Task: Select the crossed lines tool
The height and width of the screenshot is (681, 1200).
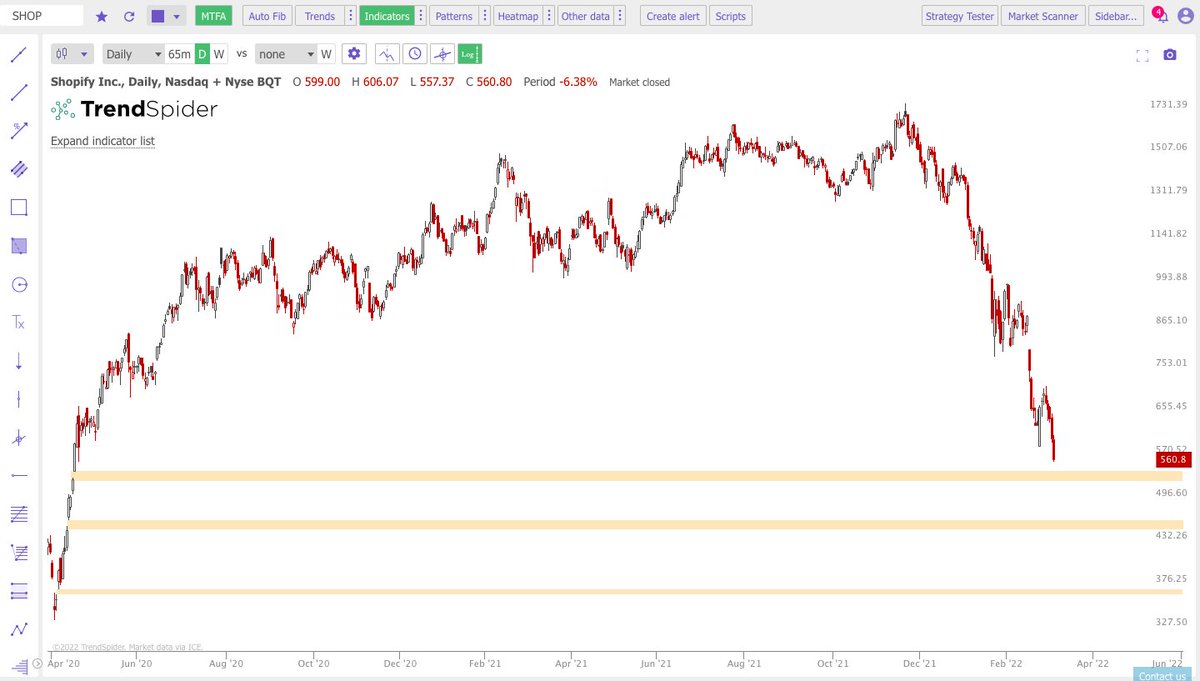Action: [18, 437]
